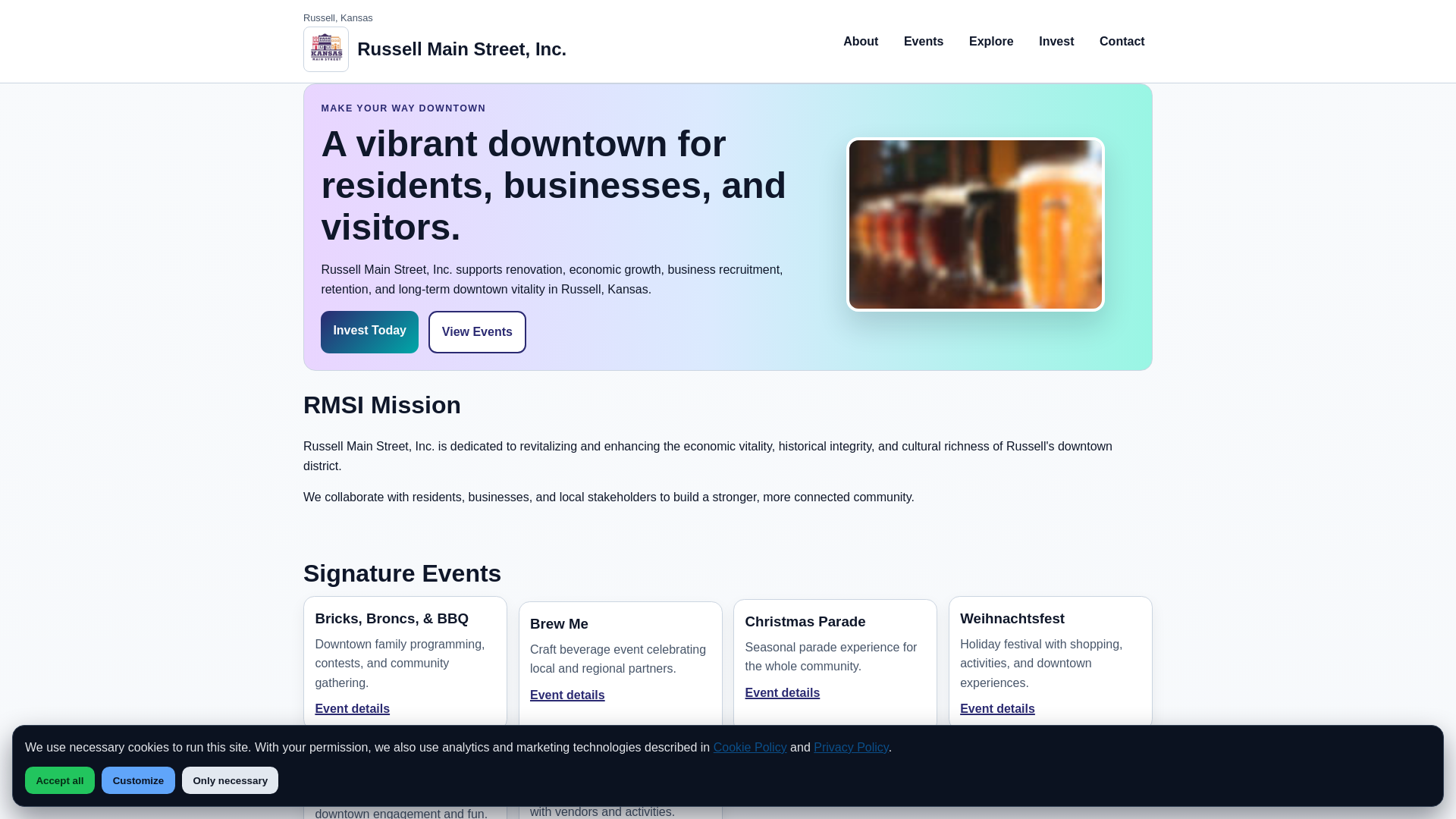Click the Russell, Kansas location text

338,18
